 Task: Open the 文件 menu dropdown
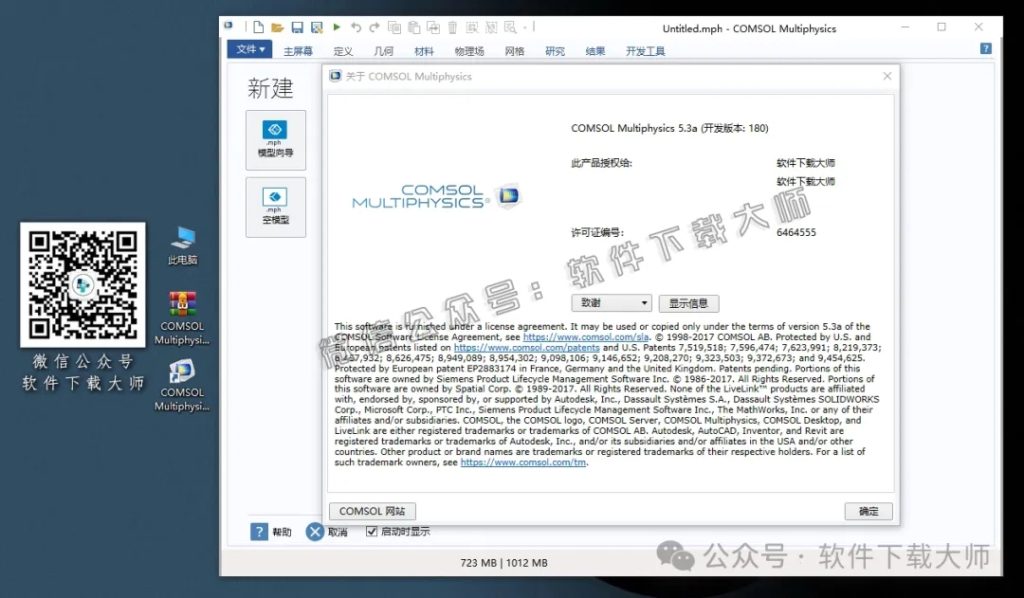pos(249,48)
